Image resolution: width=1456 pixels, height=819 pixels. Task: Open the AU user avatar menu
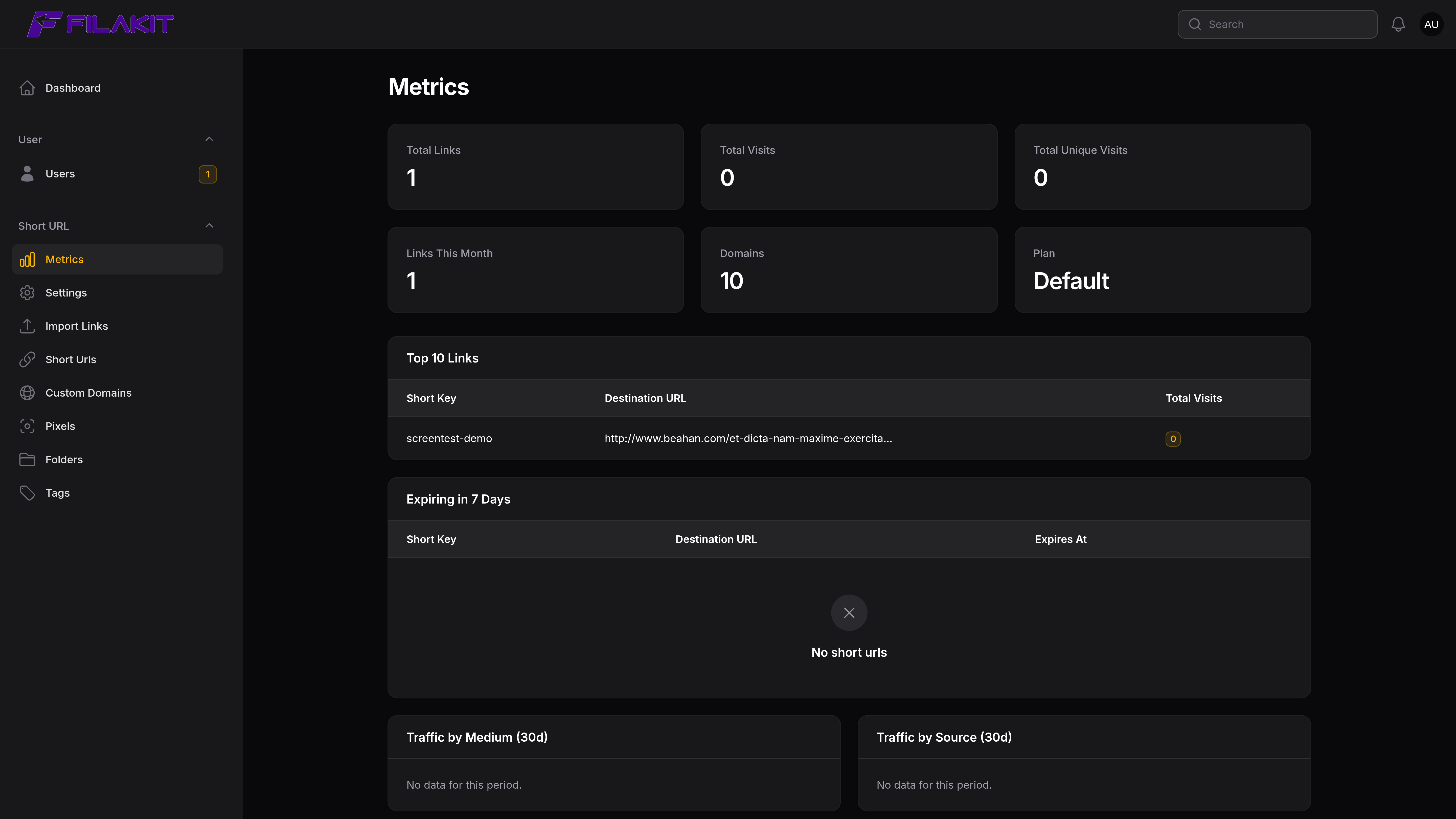point(1431,24)
